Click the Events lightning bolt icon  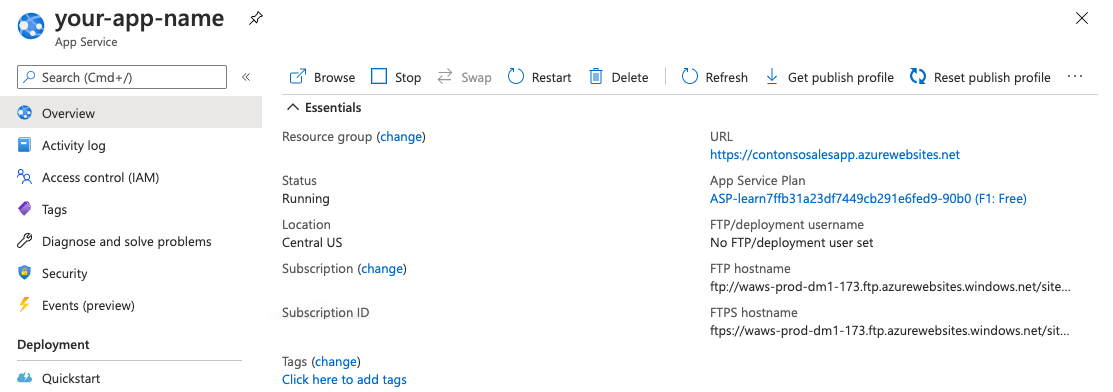click(25, 305)
